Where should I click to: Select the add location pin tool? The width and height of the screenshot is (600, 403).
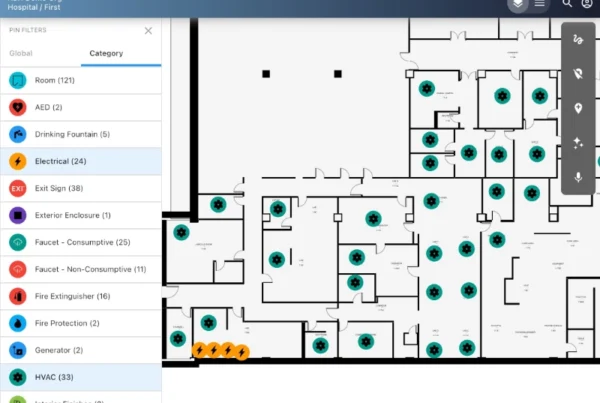click(578, 108)
